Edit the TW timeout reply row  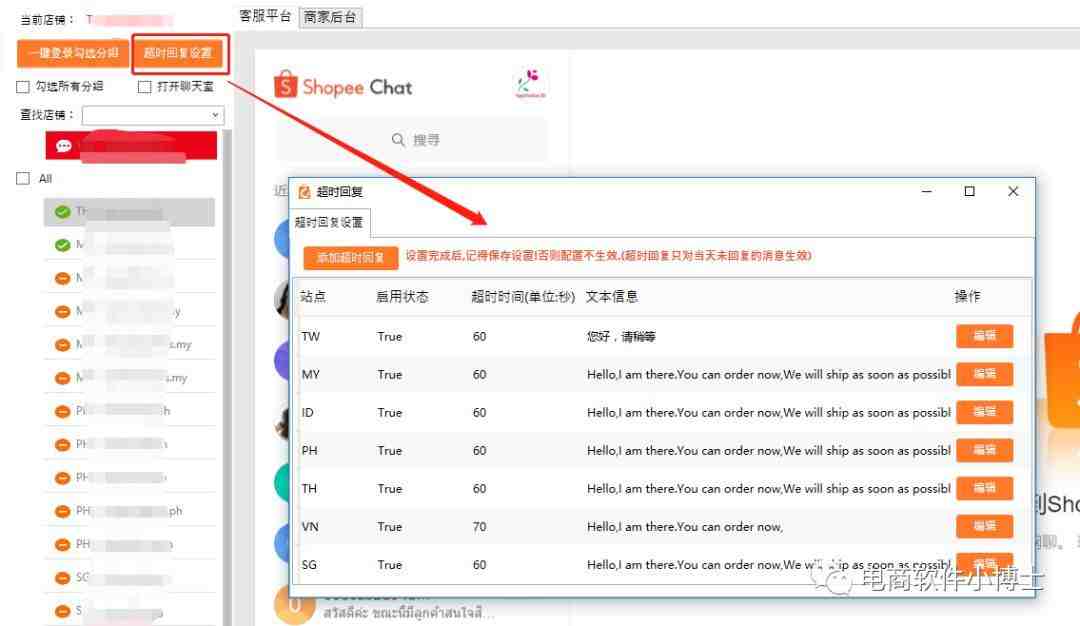click(x=984, y=336)
